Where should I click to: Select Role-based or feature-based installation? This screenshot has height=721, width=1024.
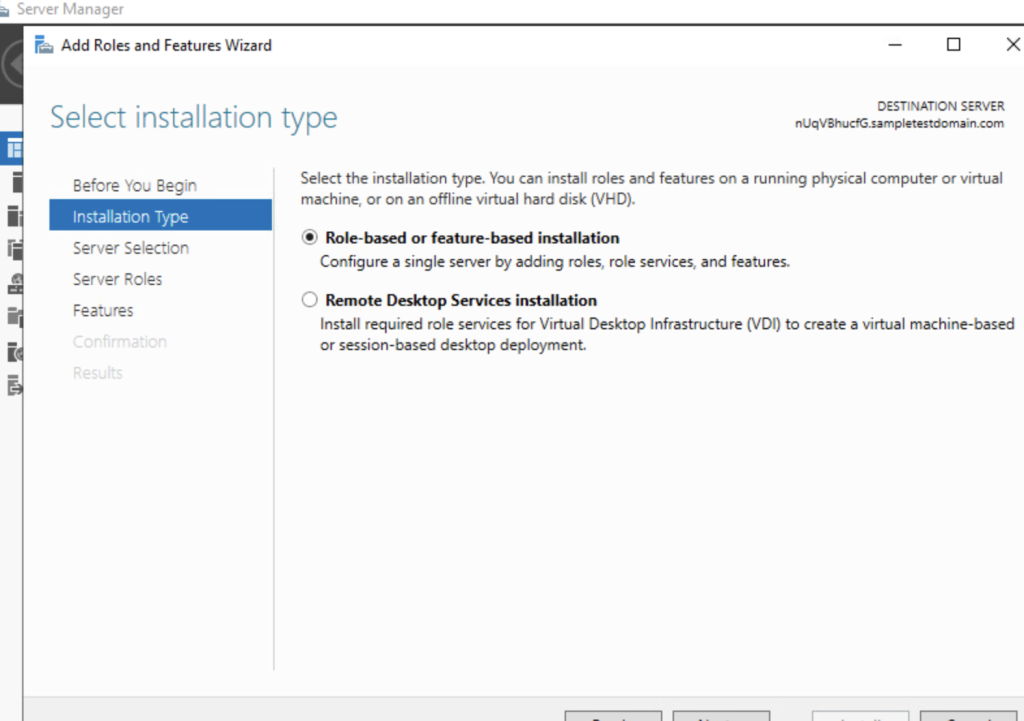[309, 238]
